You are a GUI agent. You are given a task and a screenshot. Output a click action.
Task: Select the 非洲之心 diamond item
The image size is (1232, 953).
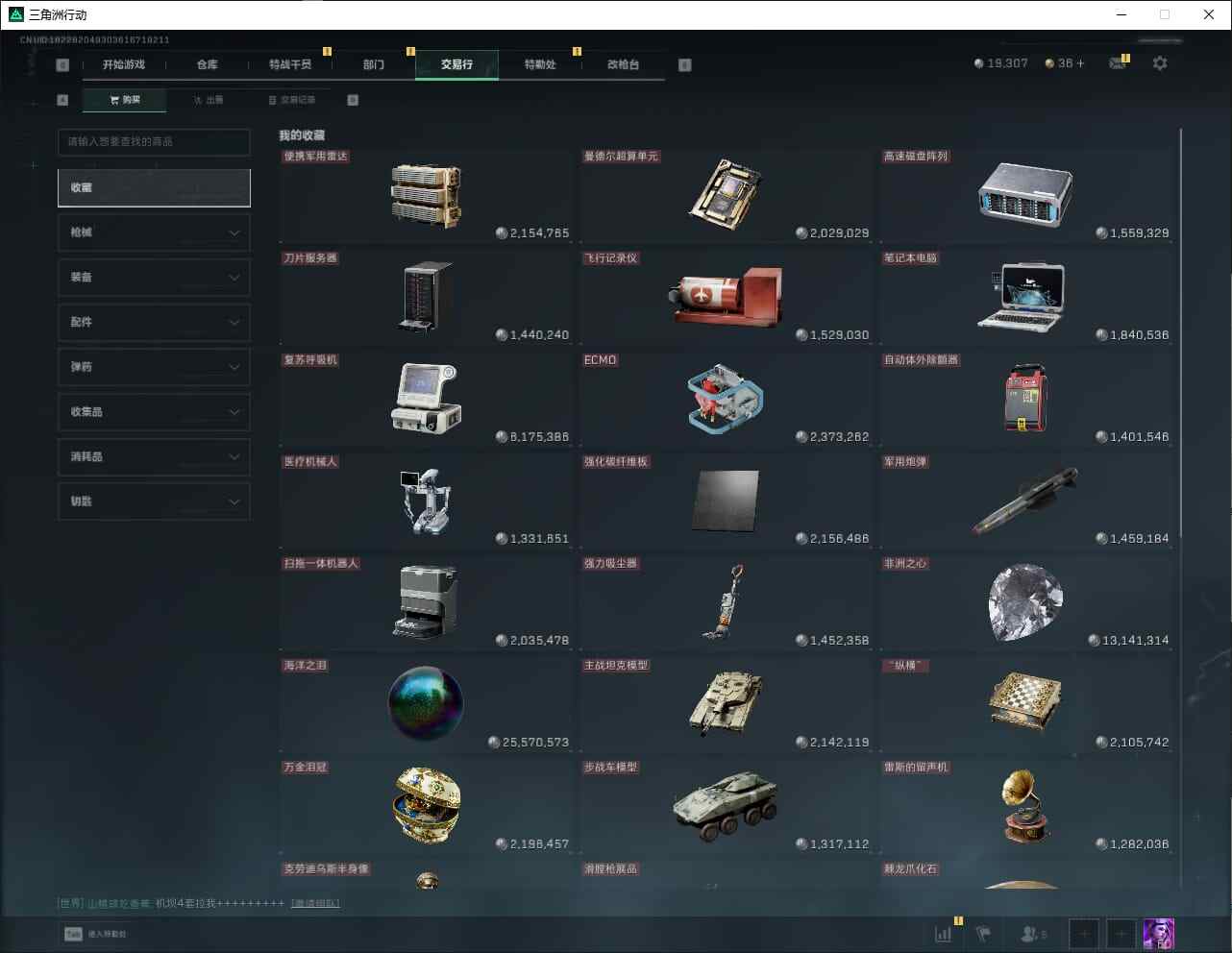(1025, 602)
